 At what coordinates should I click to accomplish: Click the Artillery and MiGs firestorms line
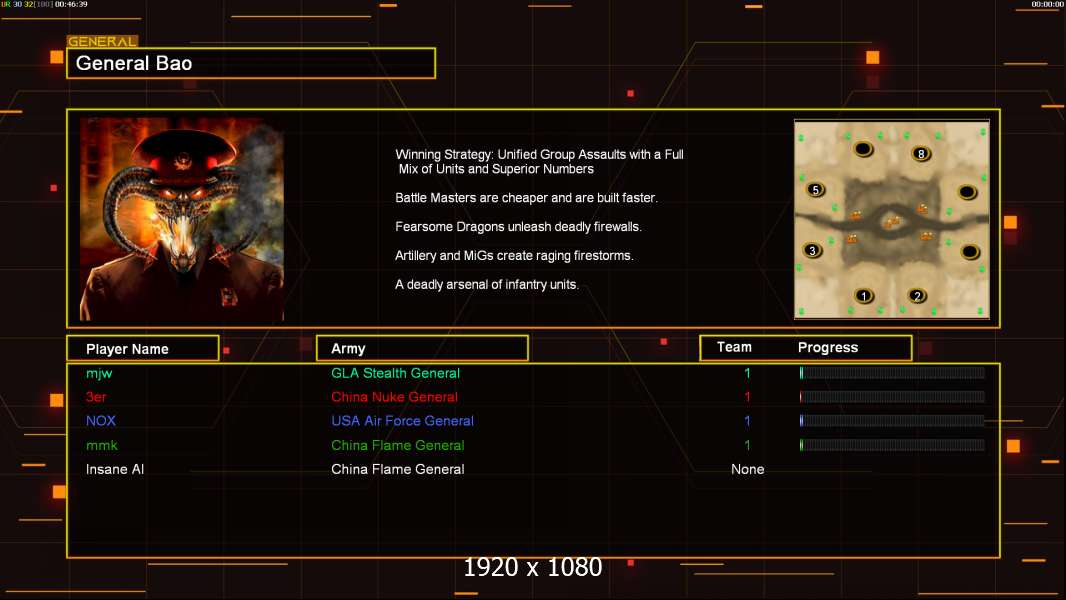(514, 255)
